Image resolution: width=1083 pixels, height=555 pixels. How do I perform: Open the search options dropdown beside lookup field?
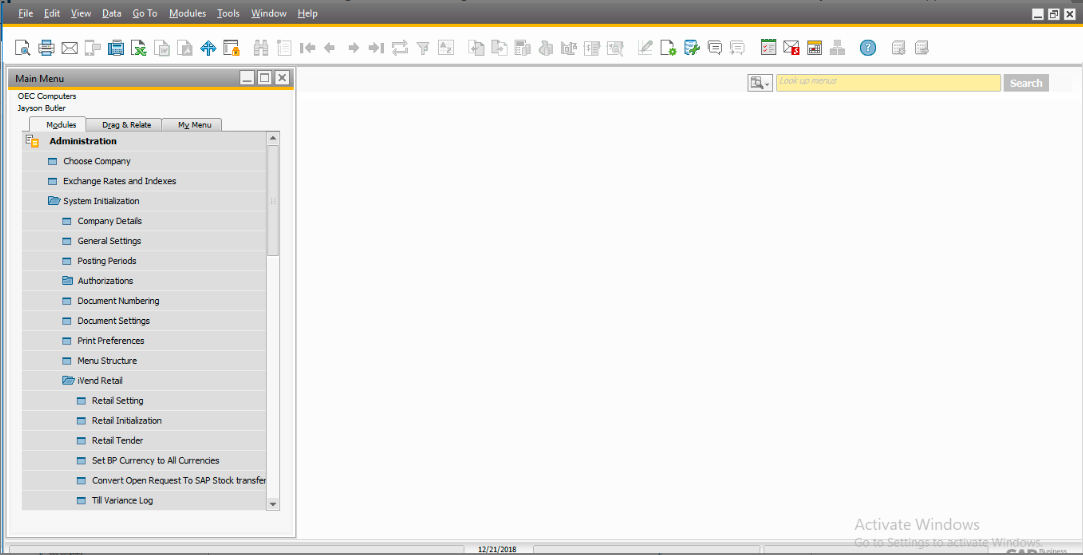coord(760,83)
